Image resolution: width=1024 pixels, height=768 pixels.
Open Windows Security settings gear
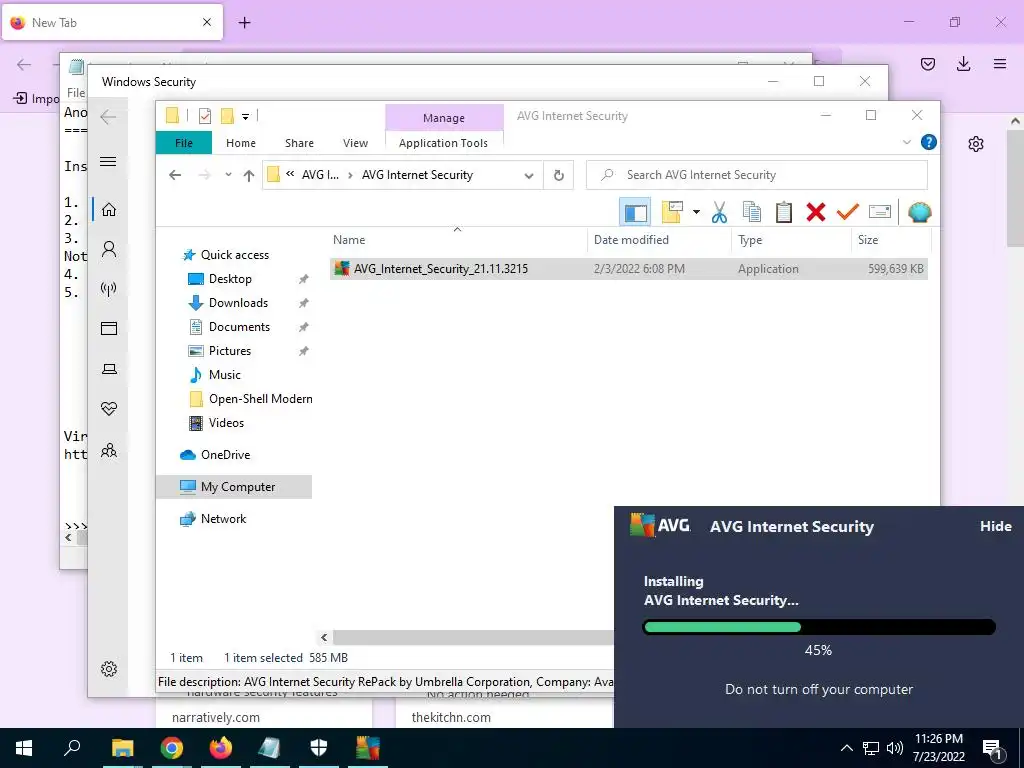(108, 669)
